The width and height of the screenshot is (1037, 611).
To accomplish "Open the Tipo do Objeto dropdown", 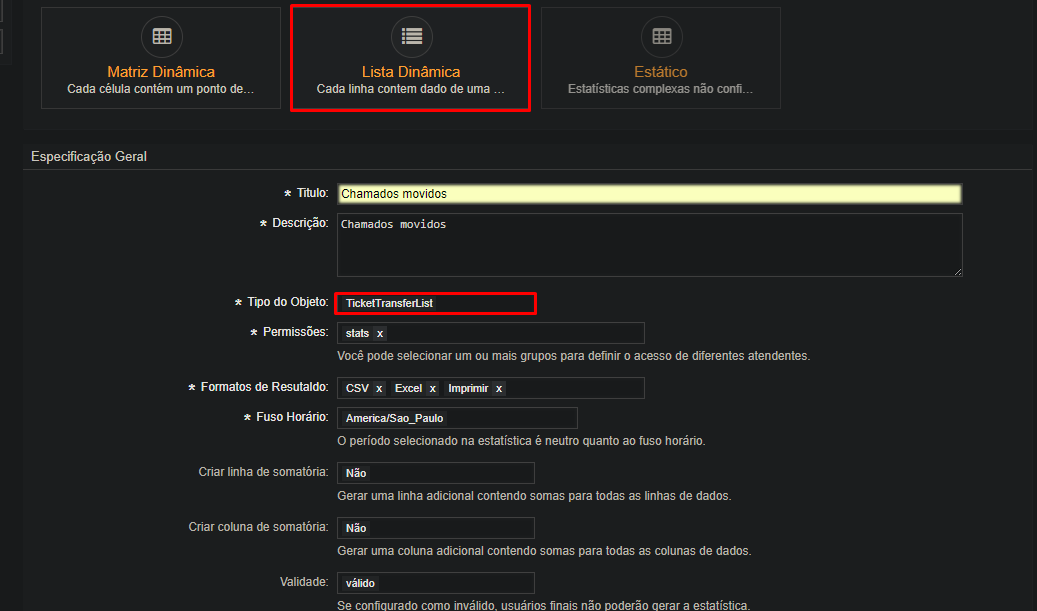I will pyautogui.click(x=435, y=303).
